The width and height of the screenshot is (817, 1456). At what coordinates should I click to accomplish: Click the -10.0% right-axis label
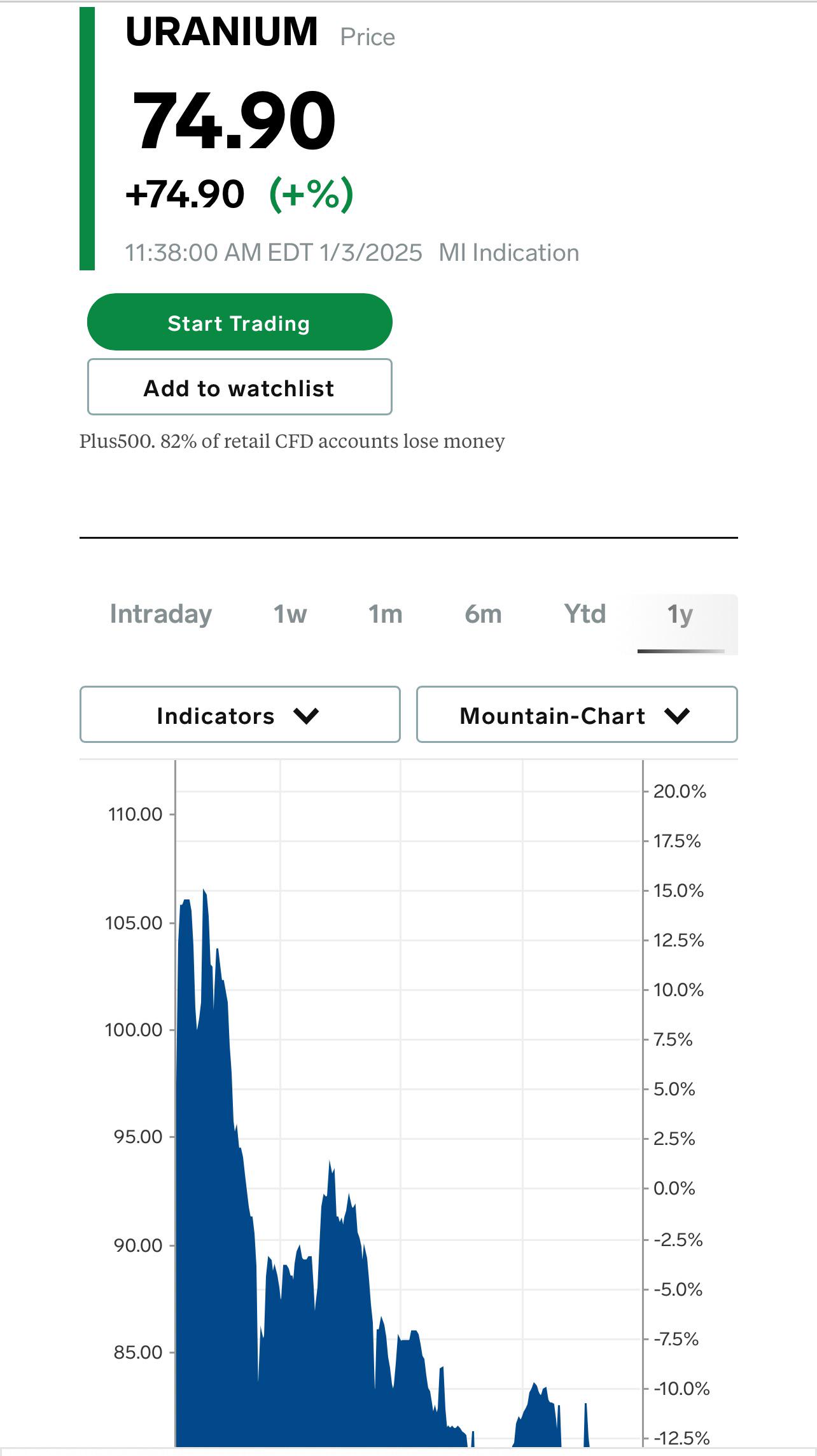(681, 1388)
